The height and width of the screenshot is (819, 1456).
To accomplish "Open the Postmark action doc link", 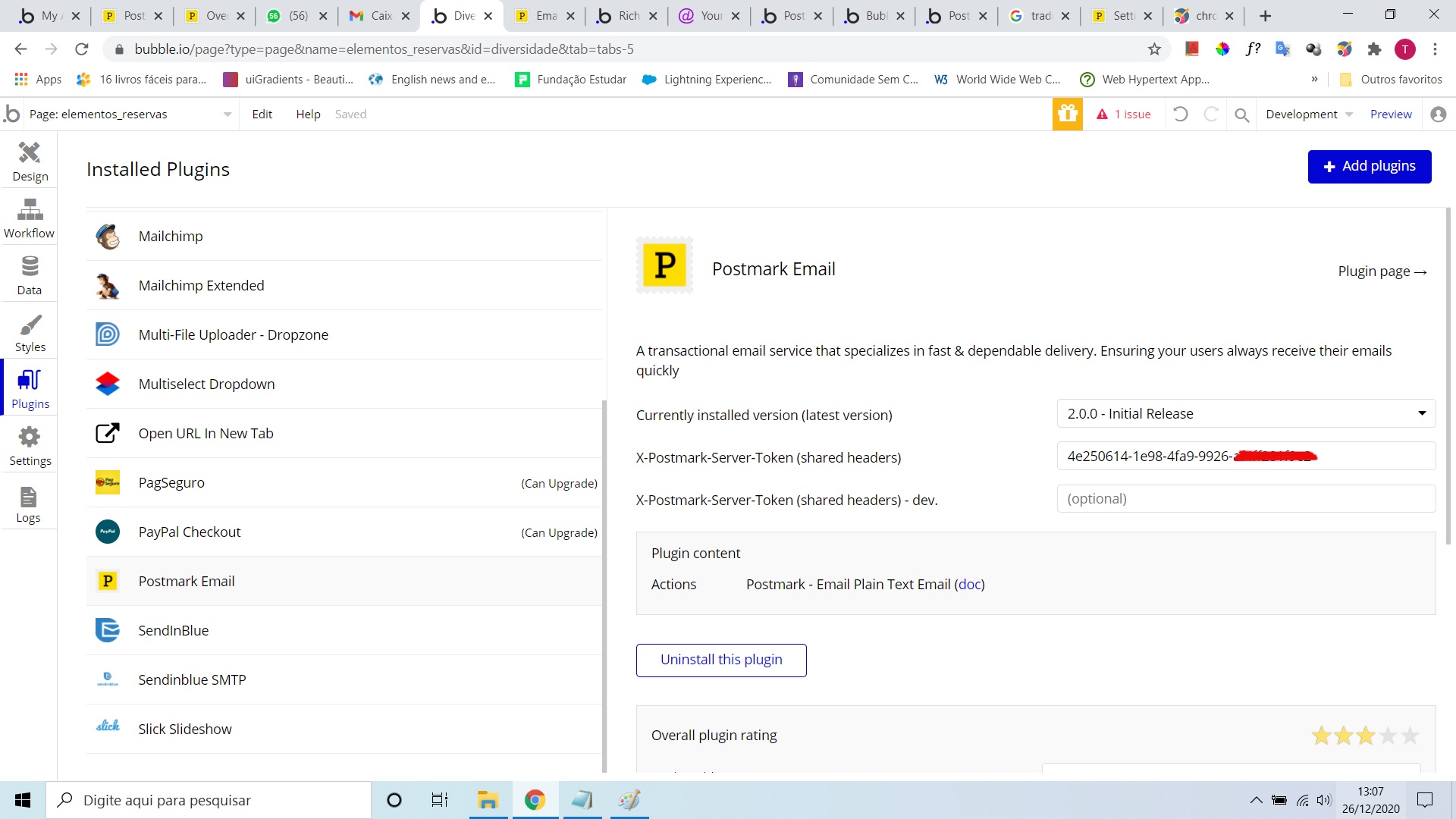I will [969, 585].
